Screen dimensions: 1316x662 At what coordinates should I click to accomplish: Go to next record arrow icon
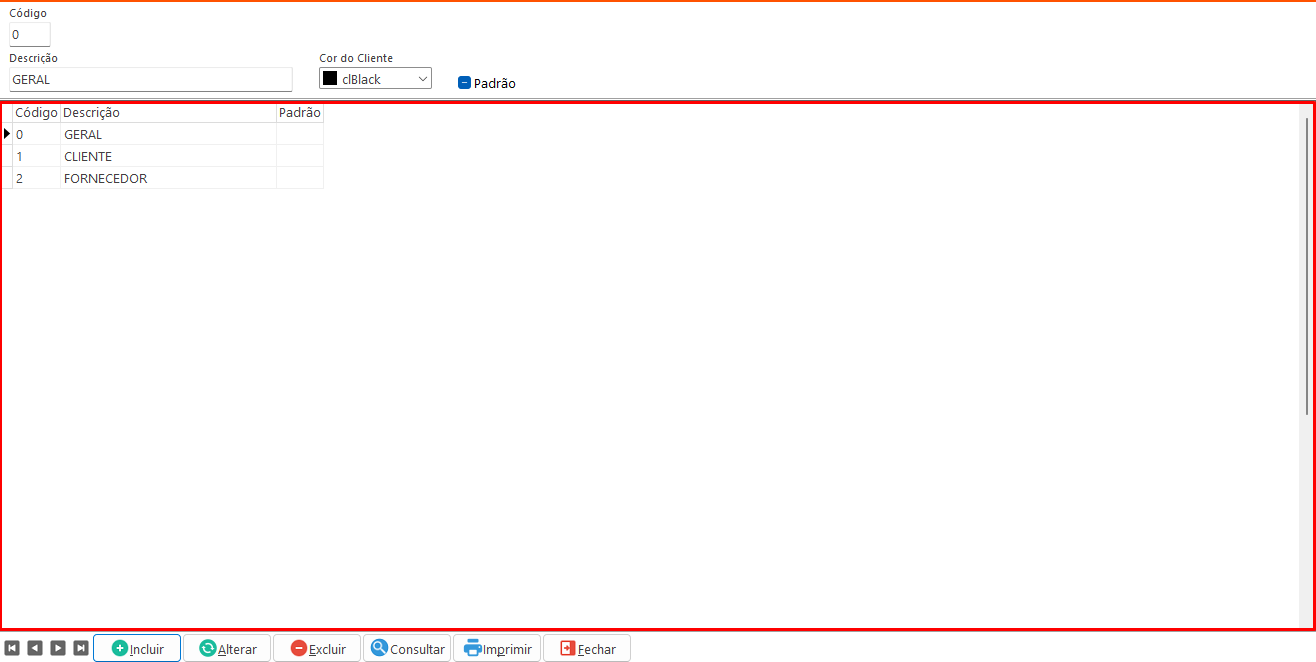(58, 648)
